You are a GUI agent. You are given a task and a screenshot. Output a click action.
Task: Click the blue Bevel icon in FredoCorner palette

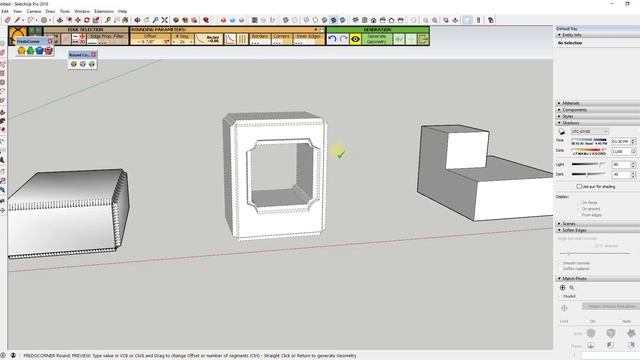(40, 51)
